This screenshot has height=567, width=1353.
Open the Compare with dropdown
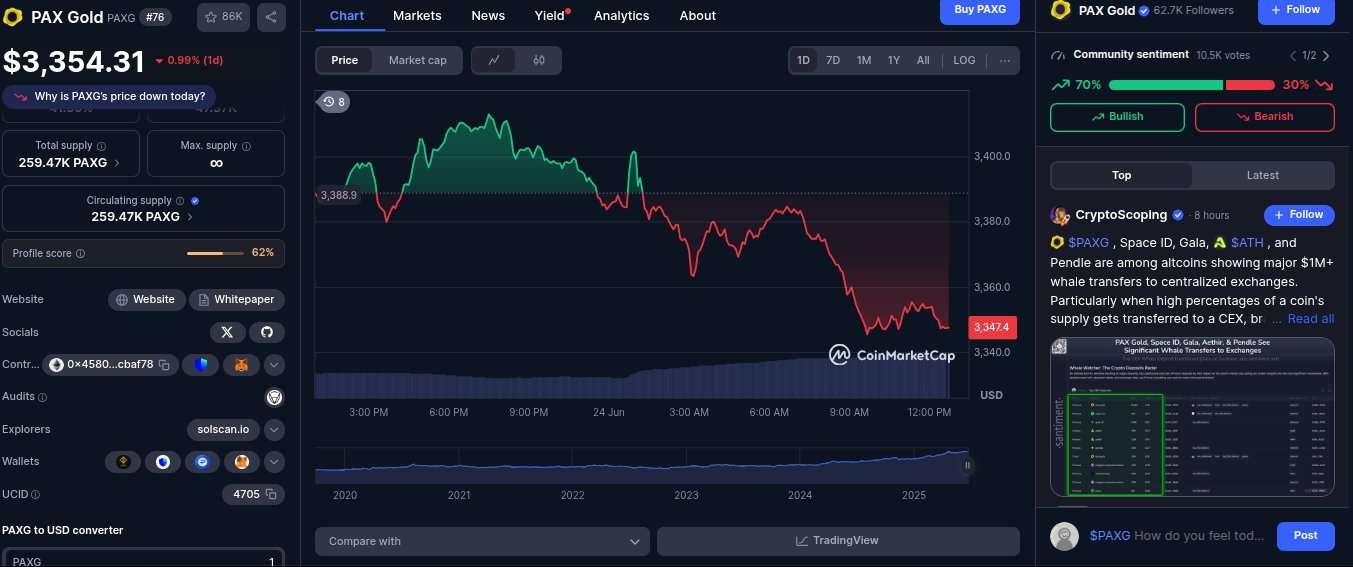tap(482, 541)
